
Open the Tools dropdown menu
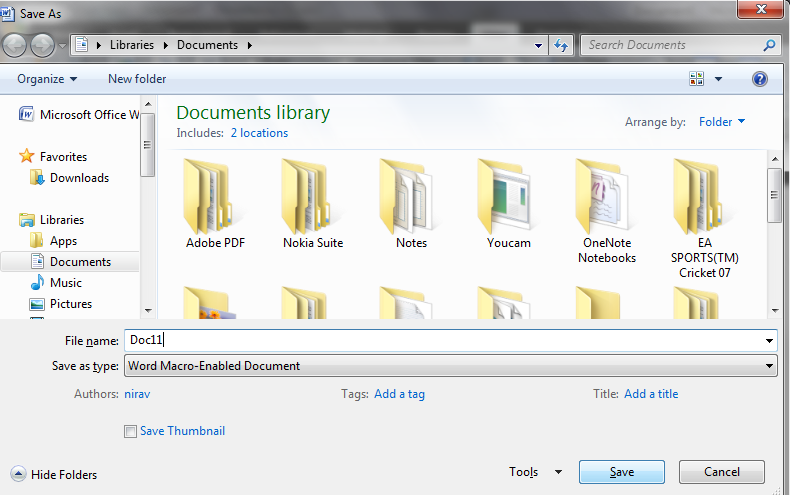click(x=535, y=472)
